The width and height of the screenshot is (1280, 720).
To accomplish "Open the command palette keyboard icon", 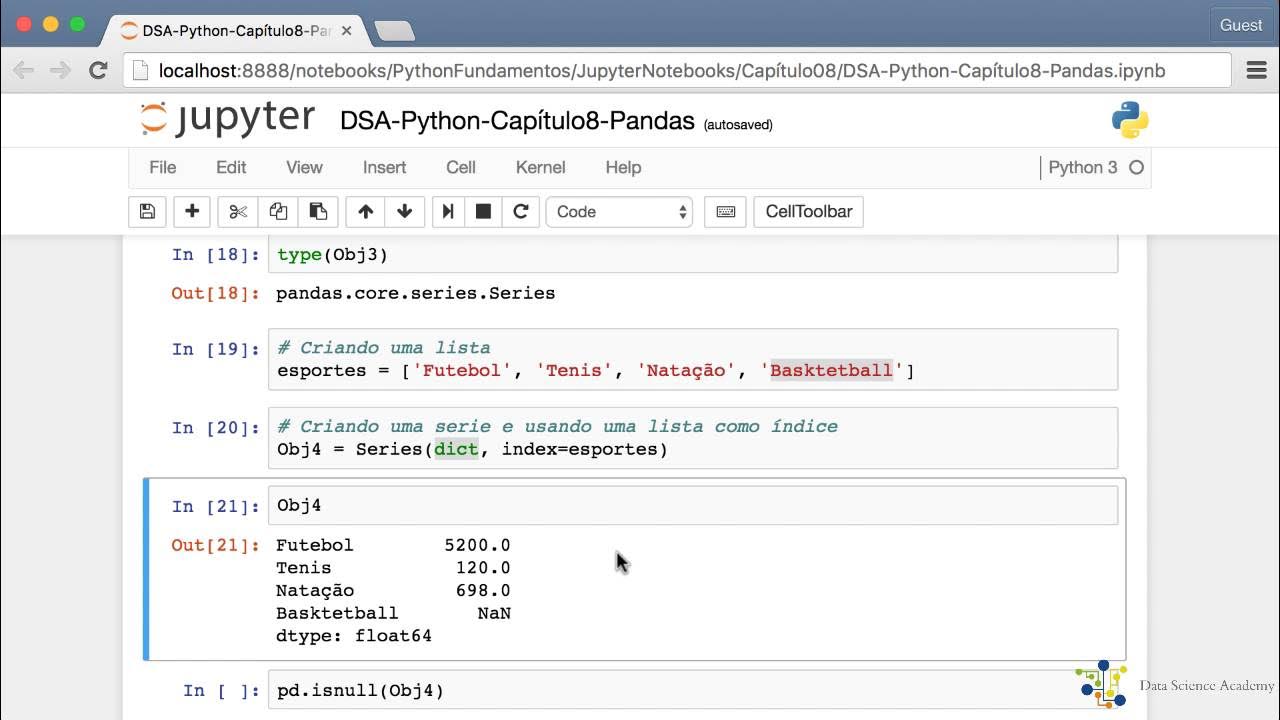I will (726, 212).
